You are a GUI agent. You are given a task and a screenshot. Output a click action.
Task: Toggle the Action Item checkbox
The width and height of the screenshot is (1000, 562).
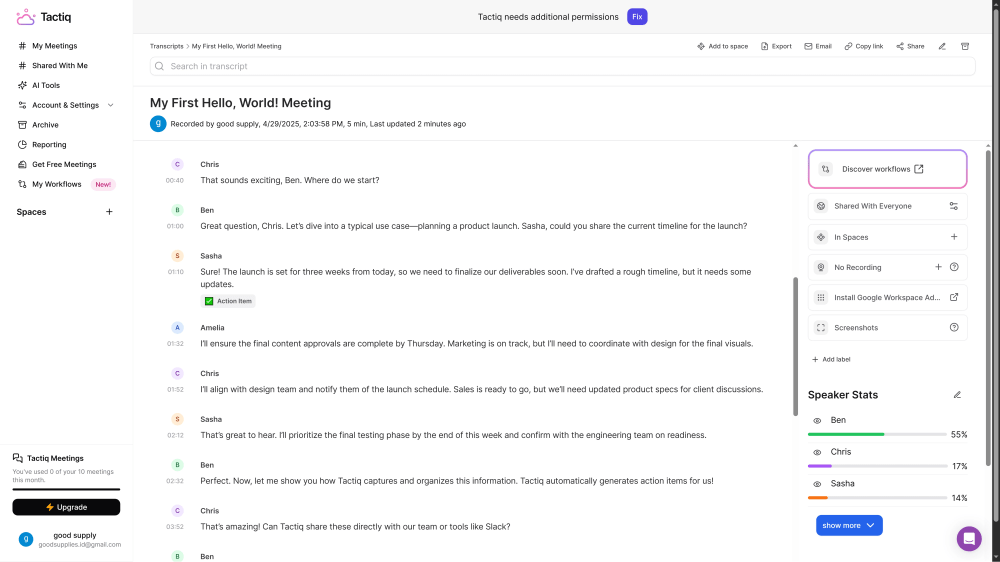[x=209, y=301]
